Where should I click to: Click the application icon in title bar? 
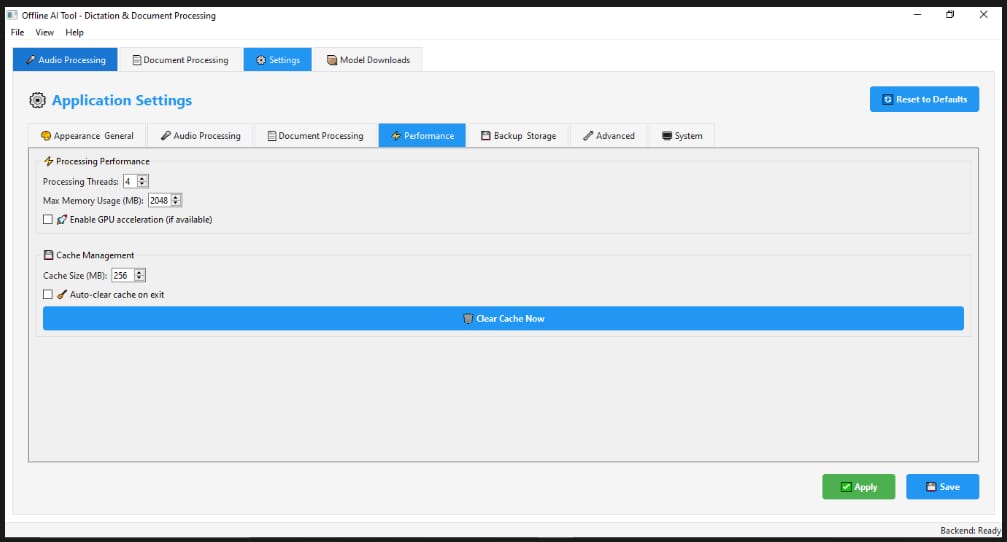coord(12,15)
